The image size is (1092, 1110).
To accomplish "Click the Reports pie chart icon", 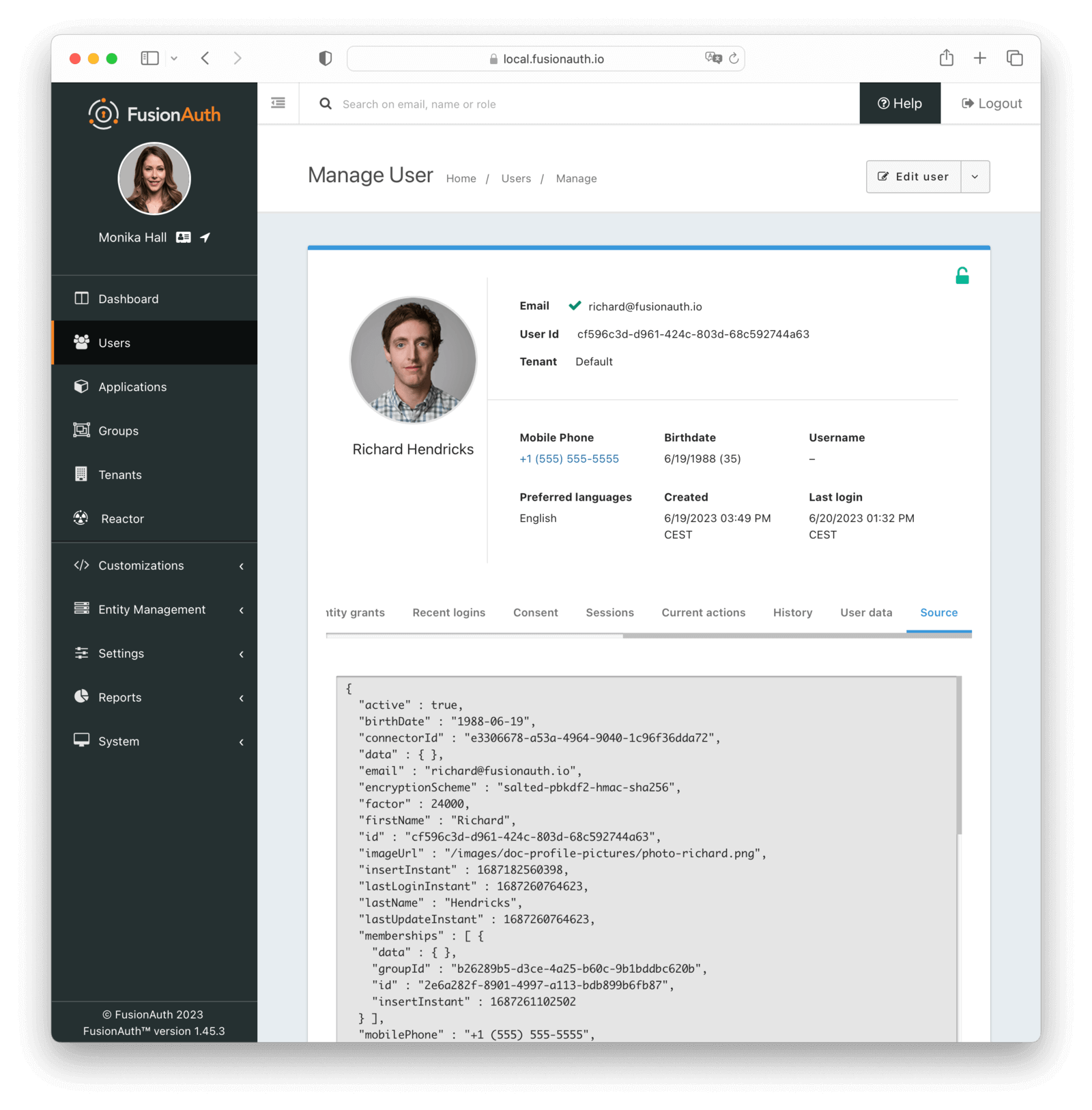I will [81, 697].
